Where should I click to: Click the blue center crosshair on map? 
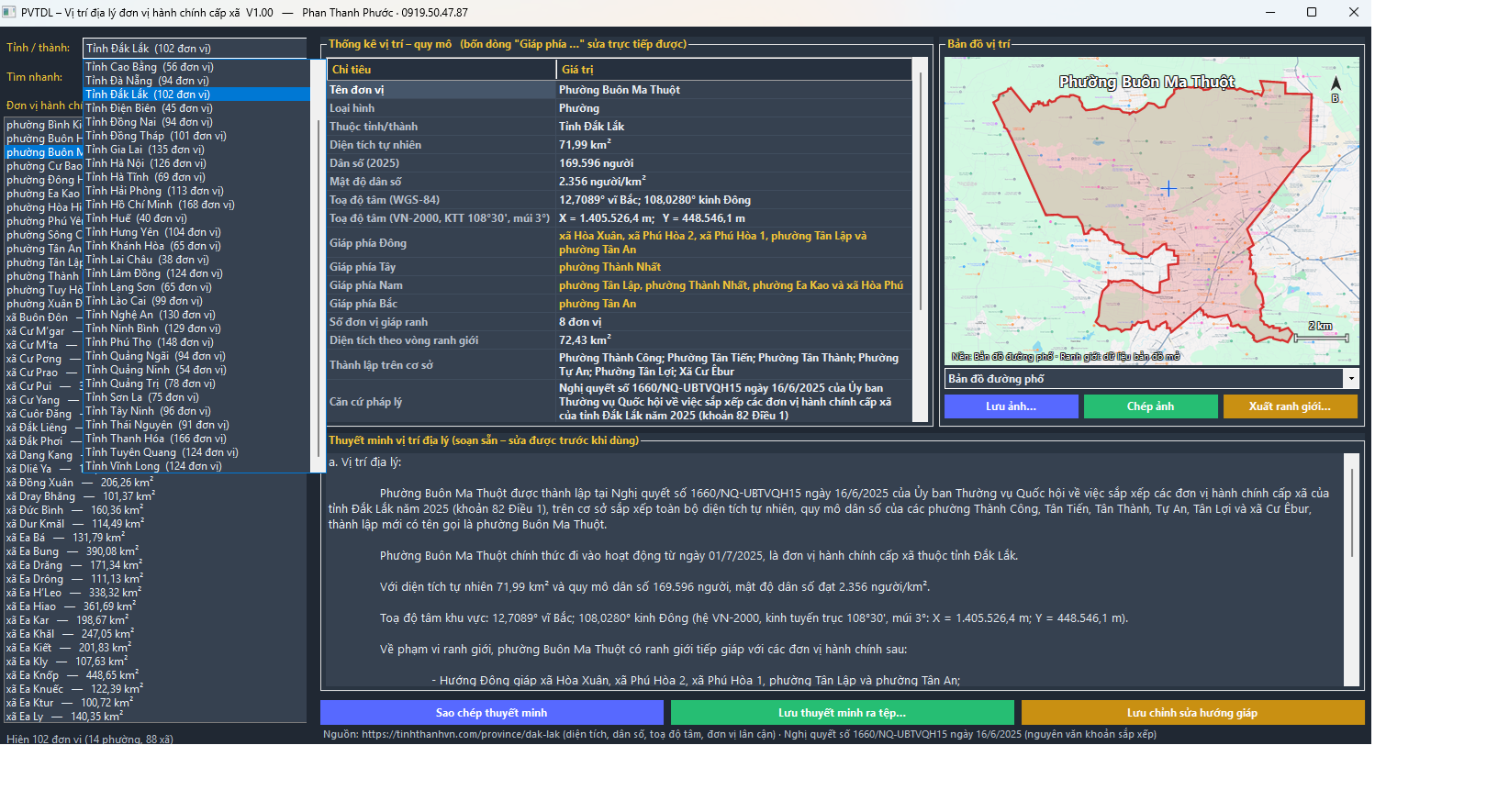pos(1168,189)
